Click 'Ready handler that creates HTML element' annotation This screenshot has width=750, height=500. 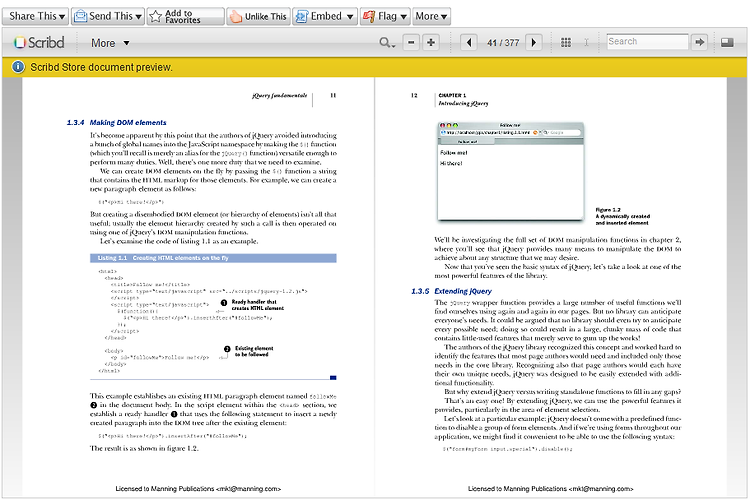coord(257,305)
